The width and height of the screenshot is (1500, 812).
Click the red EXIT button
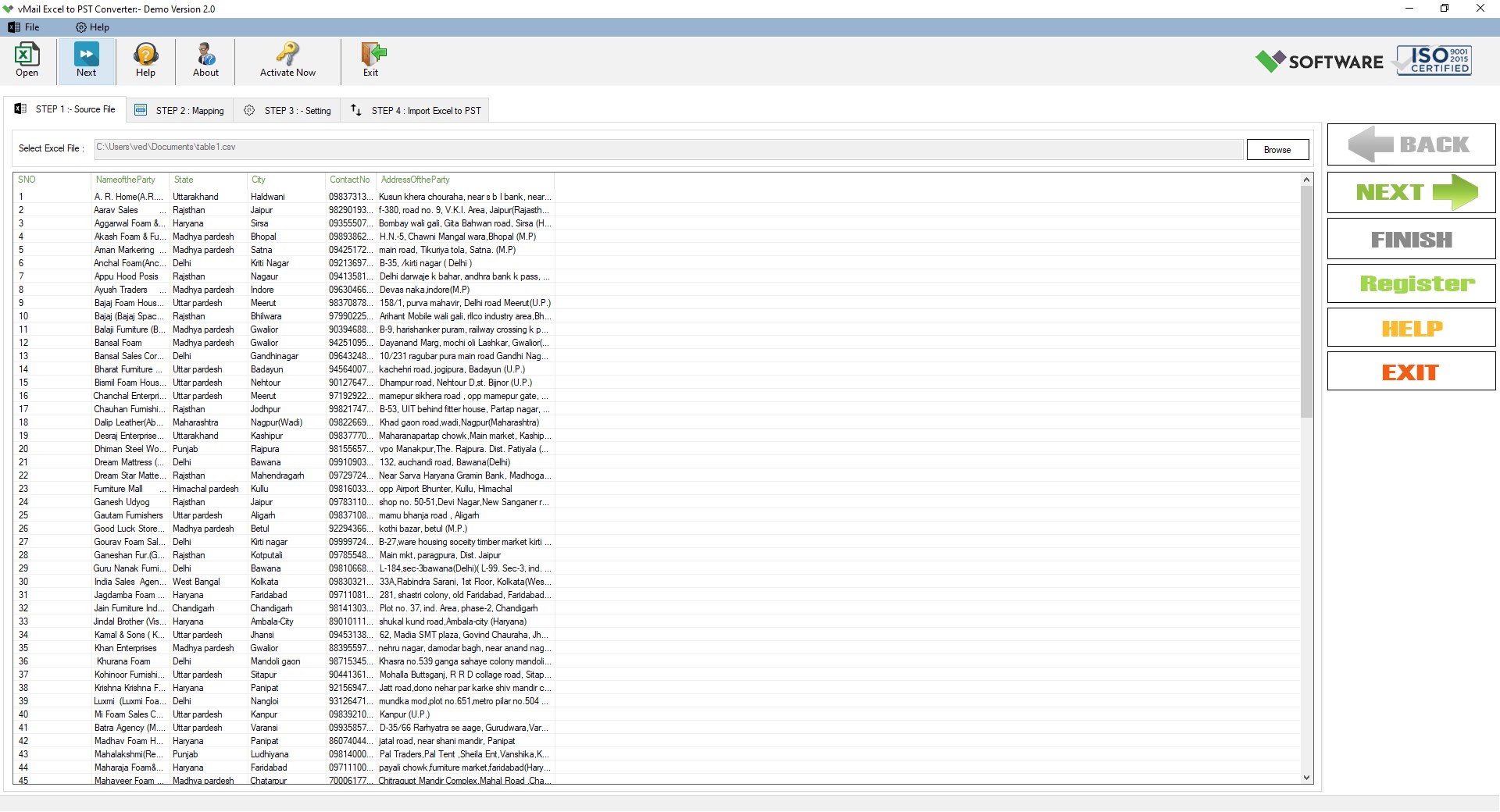[1411, 372]
